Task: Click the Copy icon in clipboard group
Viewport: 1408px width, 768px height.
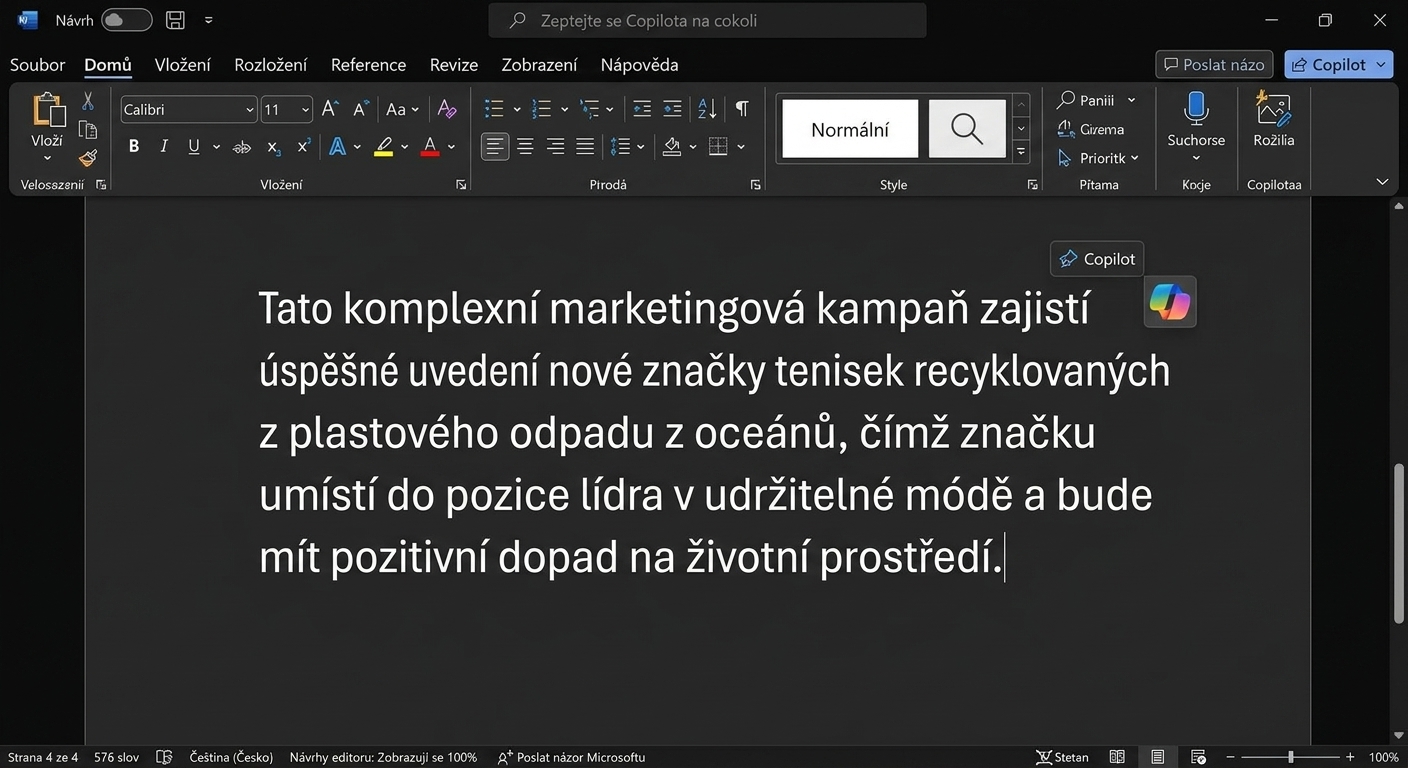Action: pos(88,129)
